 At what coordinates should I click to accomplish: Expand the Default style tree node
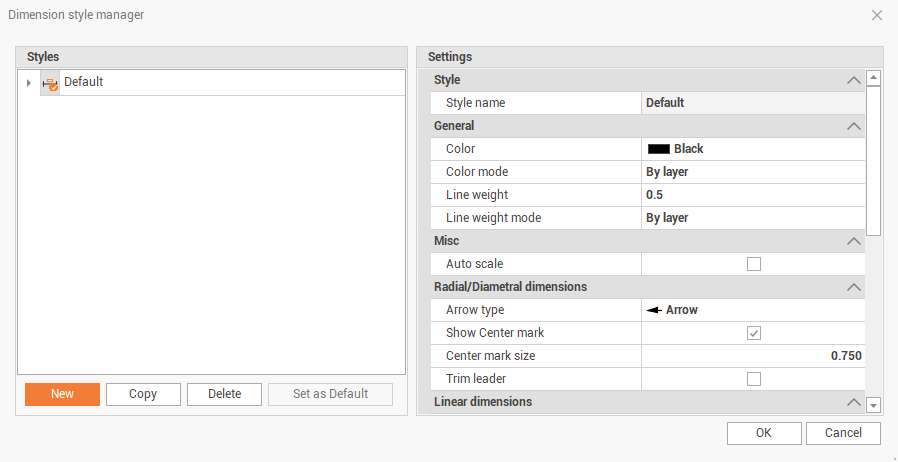pyautogui.click(x=29, y=83)
